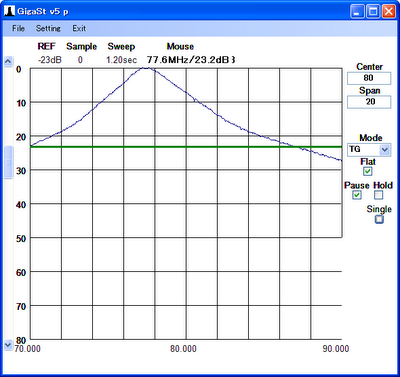Screen dimensions: 400x377
Task: Click the GigaSt title bar app icon
Action: pos(9,11)
